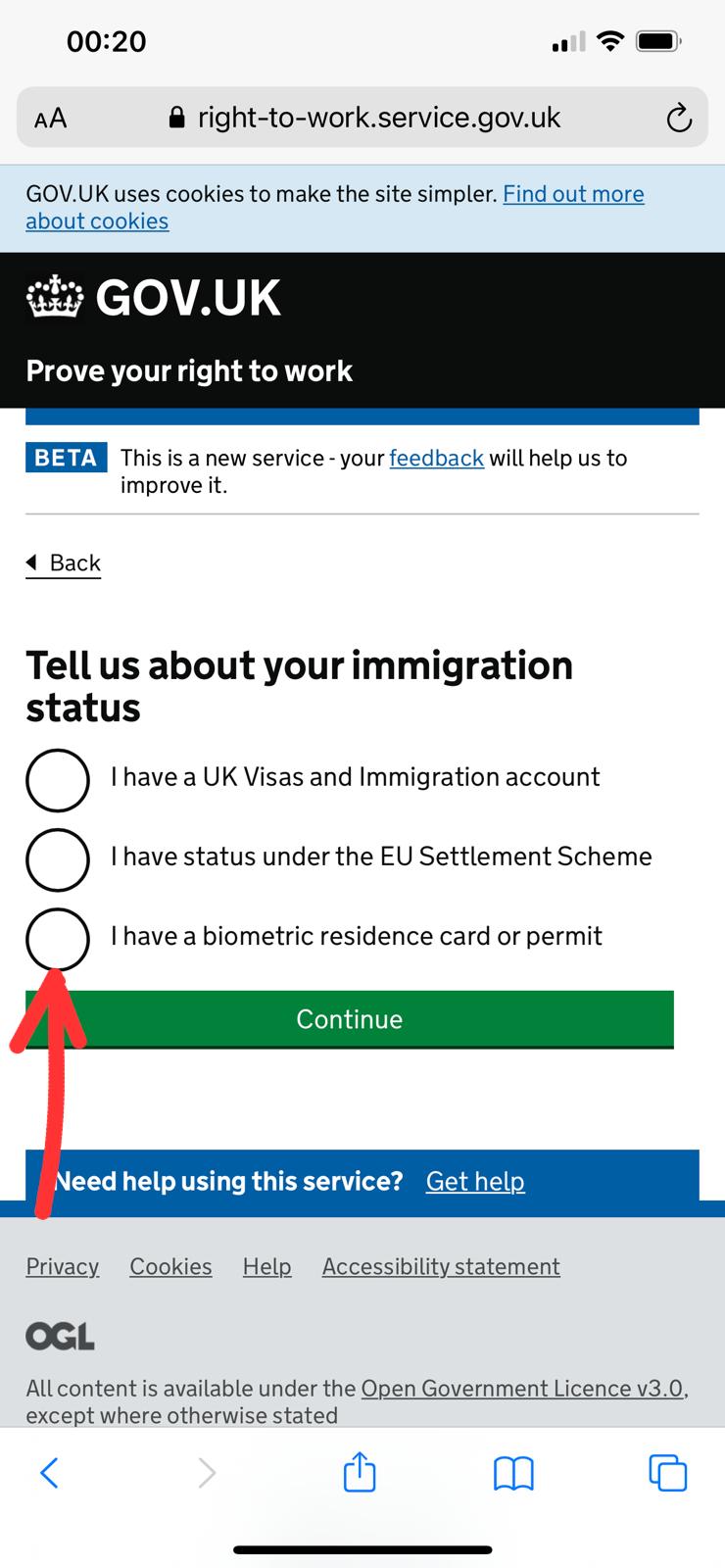Screen dimensions: 725x1568
Task: Select EU Settlement Scheme status option
Action: coord(58,860)
